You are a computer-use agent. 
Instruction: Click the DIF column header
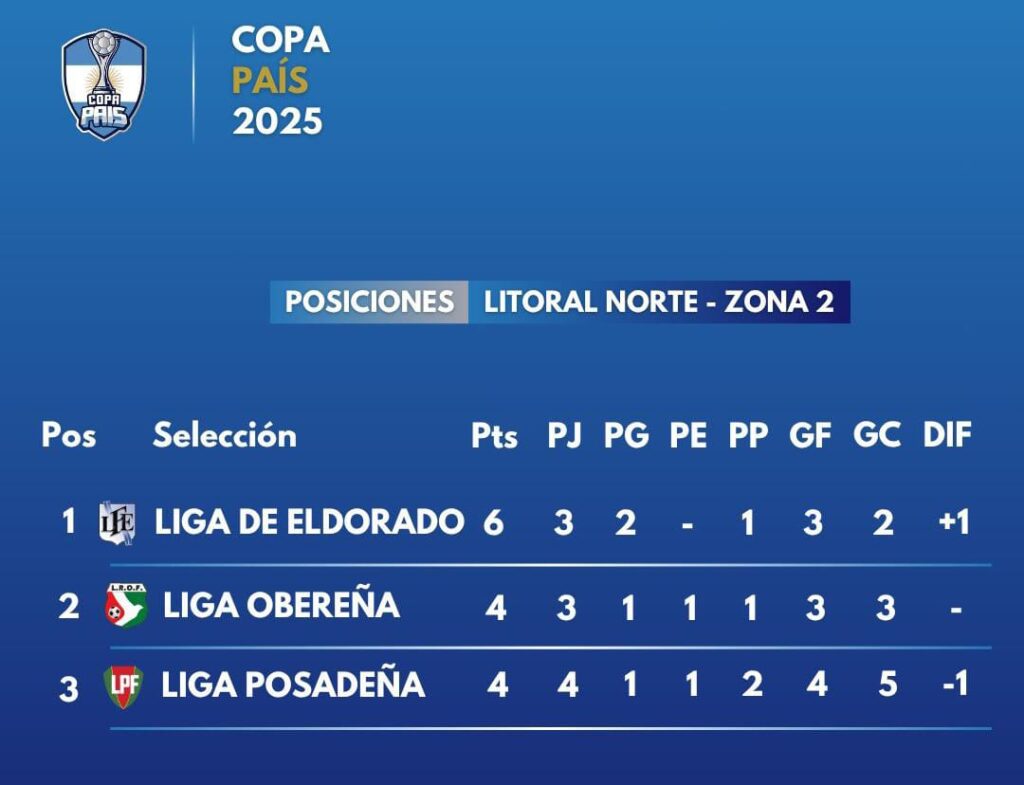point(947,435)
